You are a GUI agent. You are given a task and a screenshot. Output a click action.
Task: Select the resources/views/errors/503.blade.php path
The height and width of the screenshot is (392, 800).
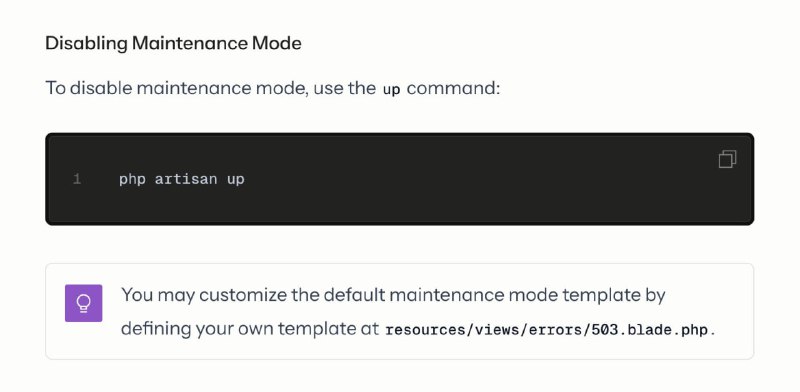(547, 330)
